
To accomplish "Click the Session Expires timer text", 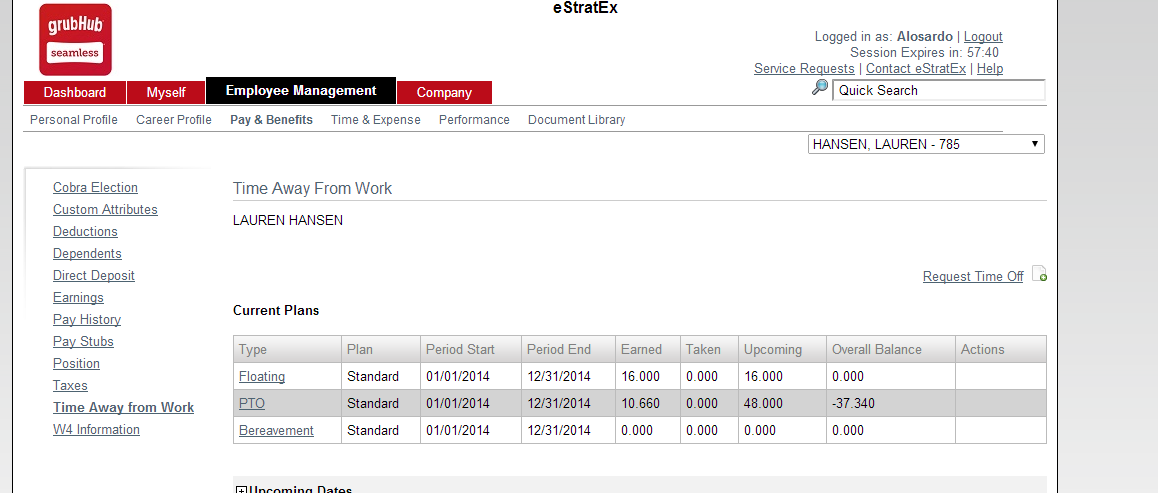I will point(925,52).
